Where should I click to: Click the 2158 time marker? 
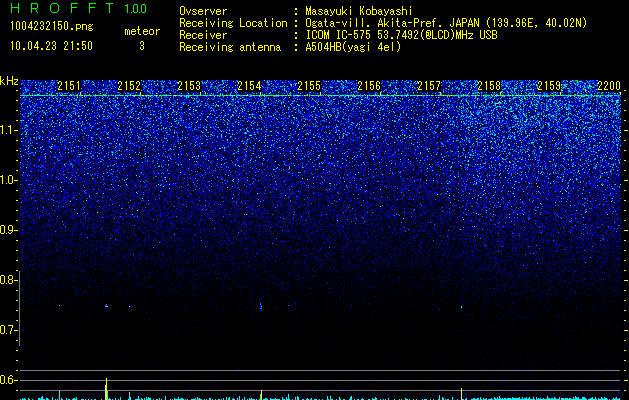pyautogui.click(x=489, y=86)
